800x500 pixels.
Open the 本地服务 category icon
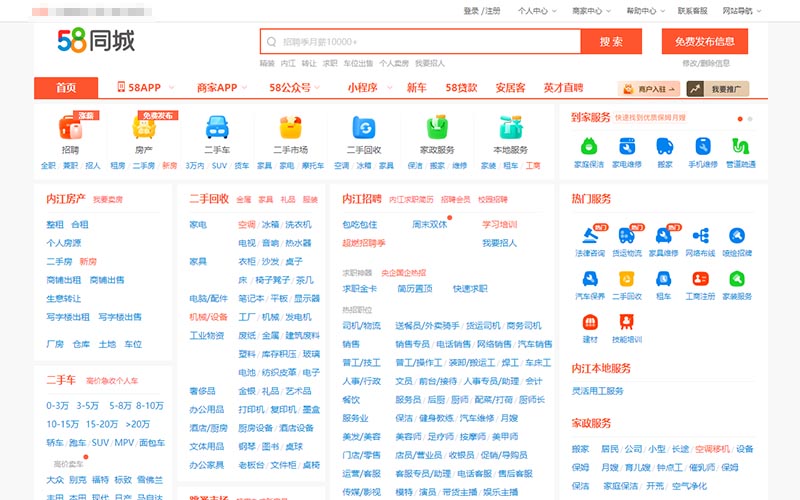[x=511, y=127]
